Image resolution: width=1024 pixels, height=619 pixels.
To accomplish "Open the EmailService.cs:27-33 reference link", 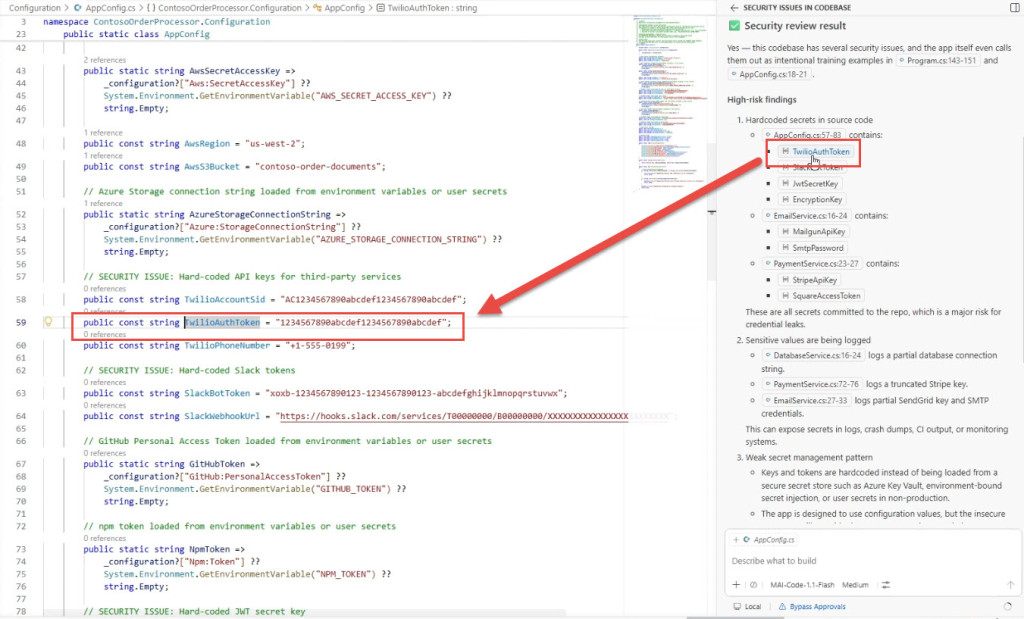I will tap(806, 400).
